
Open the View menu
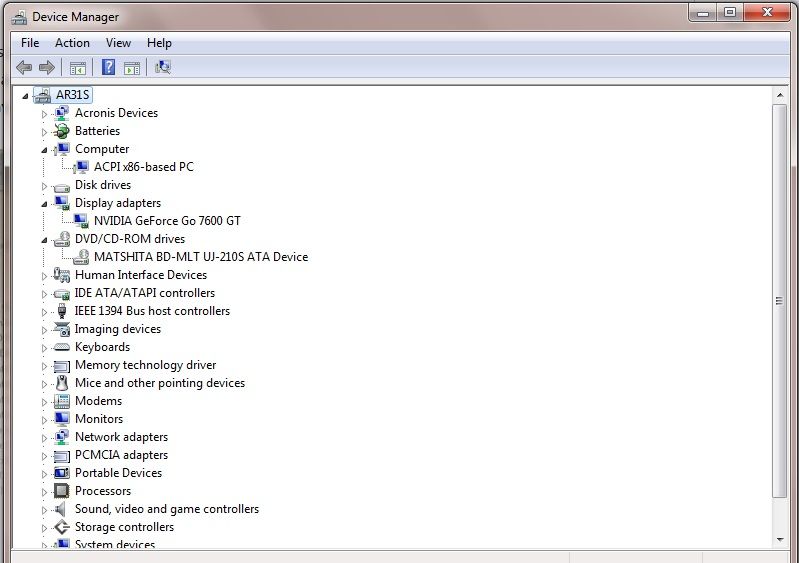[x=118, y=43]
